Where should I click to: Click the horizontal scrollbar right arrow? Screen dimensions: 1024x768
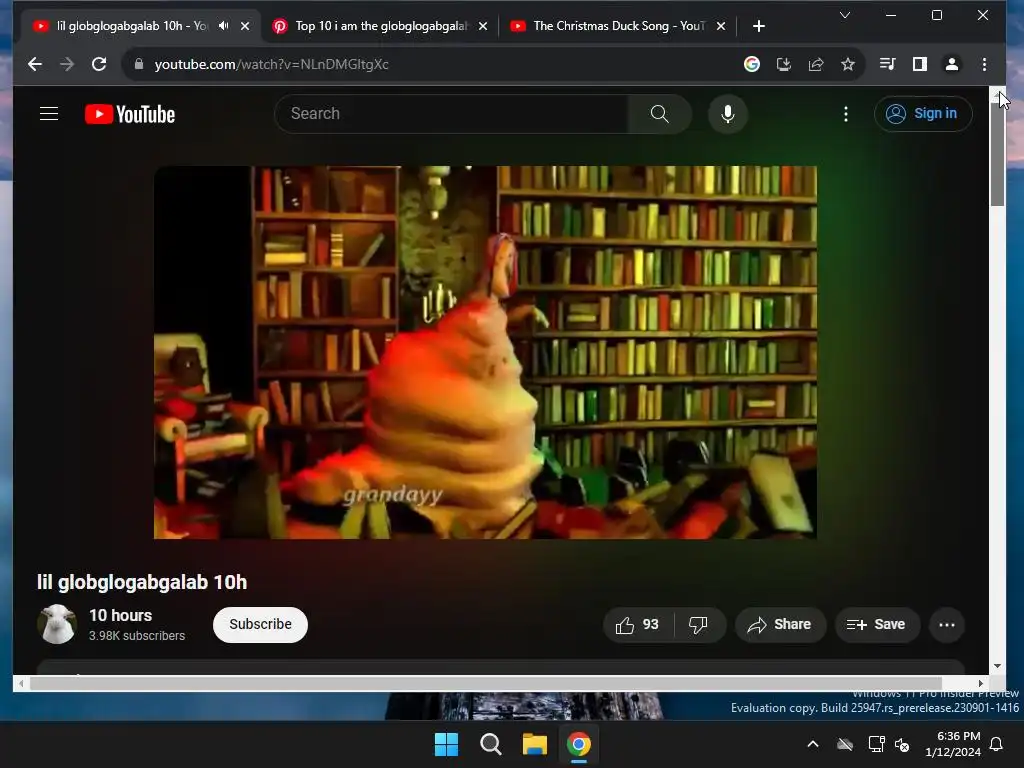(980, 683)
